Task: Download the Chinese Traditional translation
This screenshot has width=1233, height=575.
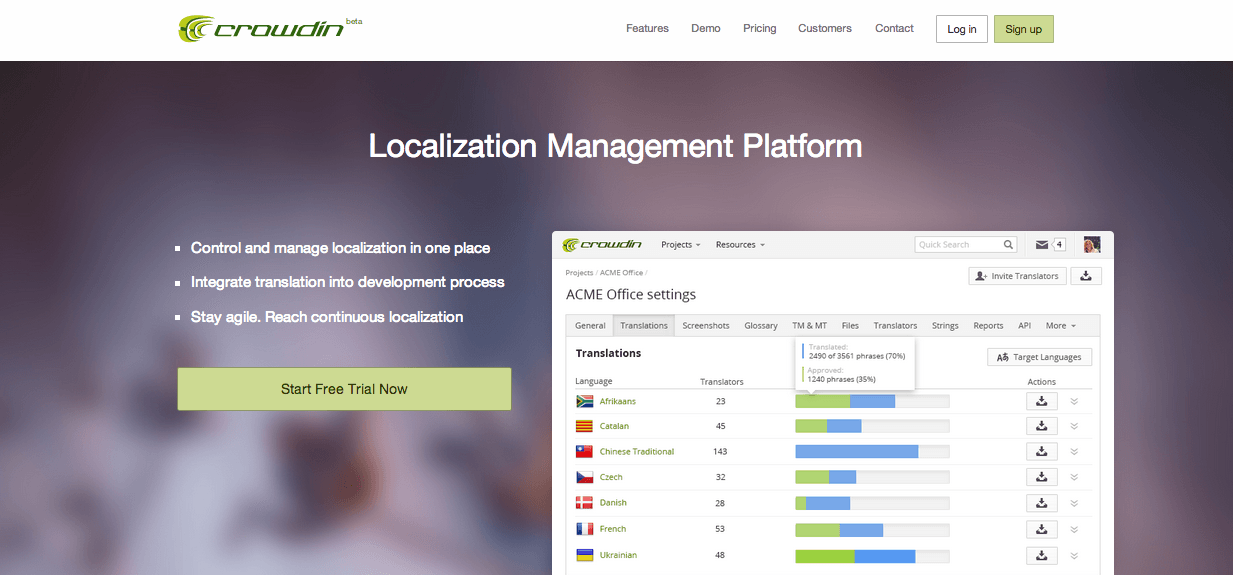Action: 1042,452
